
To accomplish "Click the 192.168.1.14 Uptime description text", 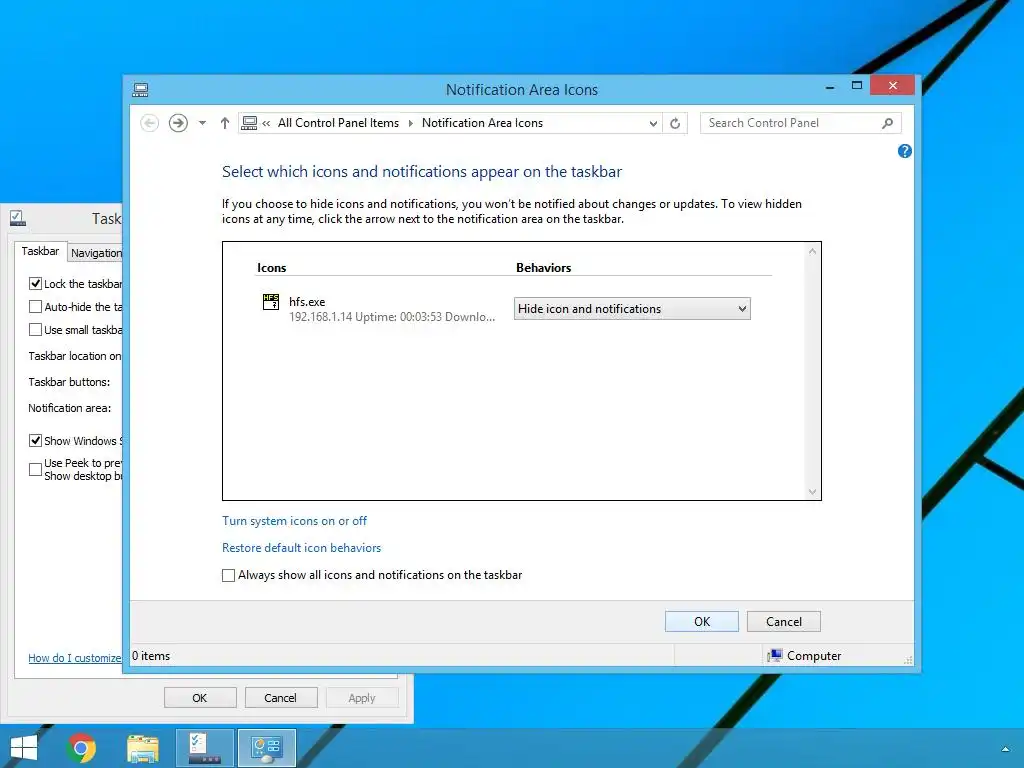I will 392,317.
